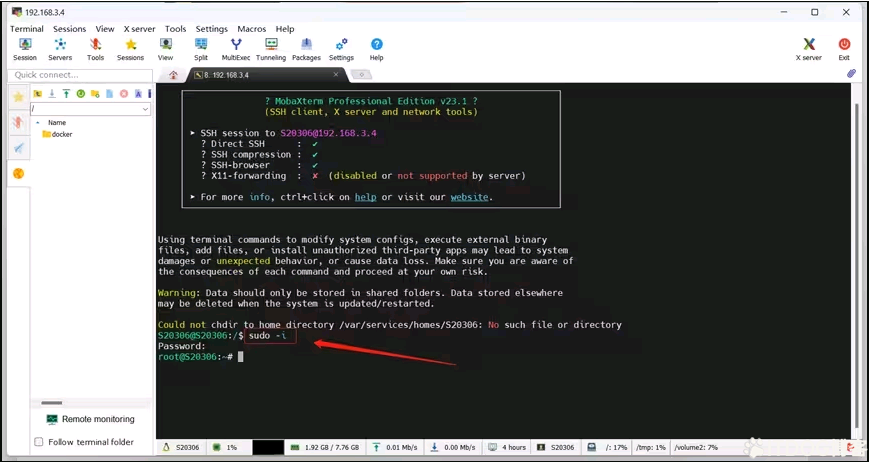Click the 1.92 GB / 7.76 GB memory status
Screen dimensions: 870x462
(325, 447)
